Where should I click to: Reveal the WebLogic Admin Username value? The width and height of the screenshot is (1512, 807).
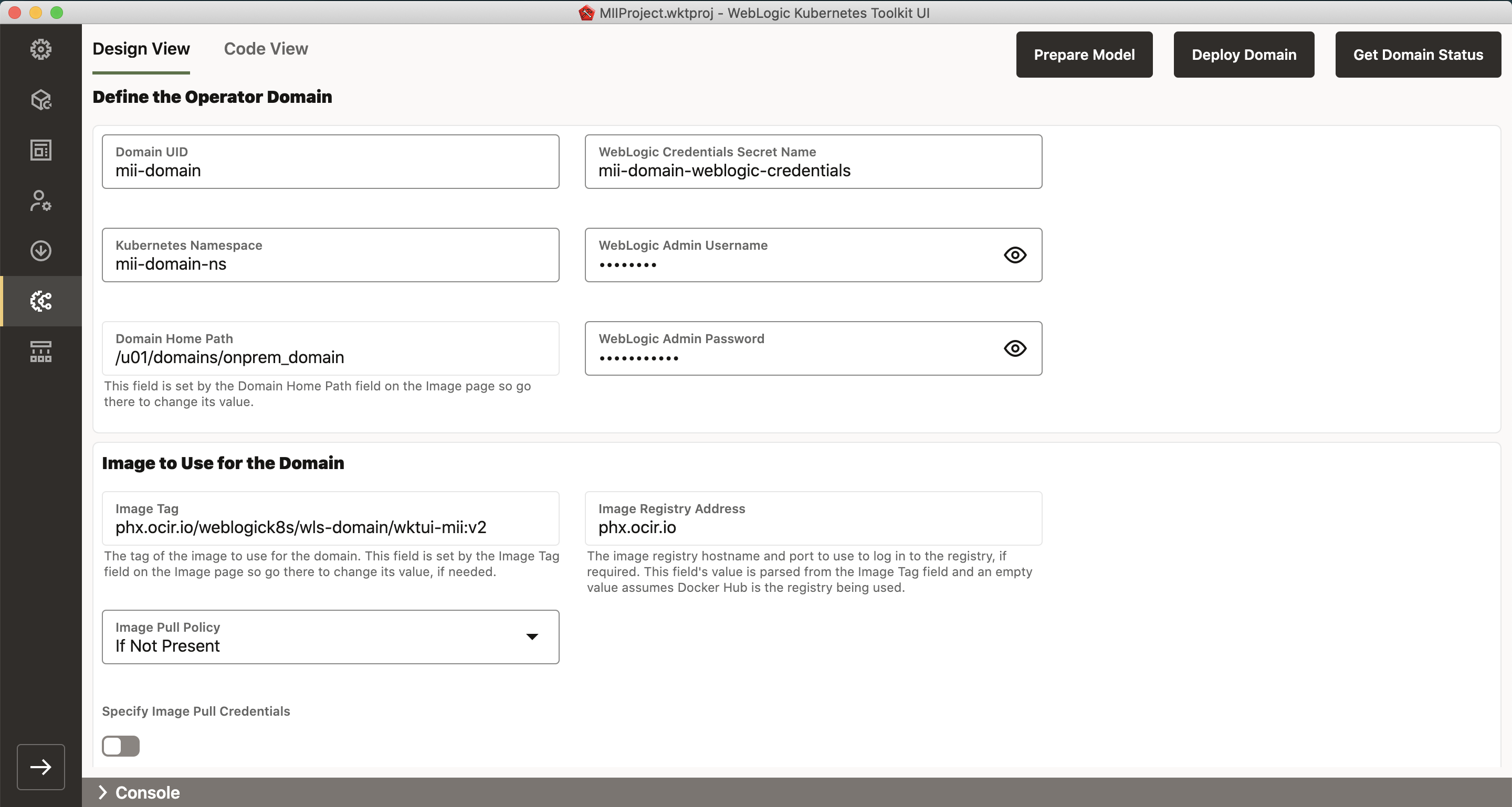pos(1015,255)
